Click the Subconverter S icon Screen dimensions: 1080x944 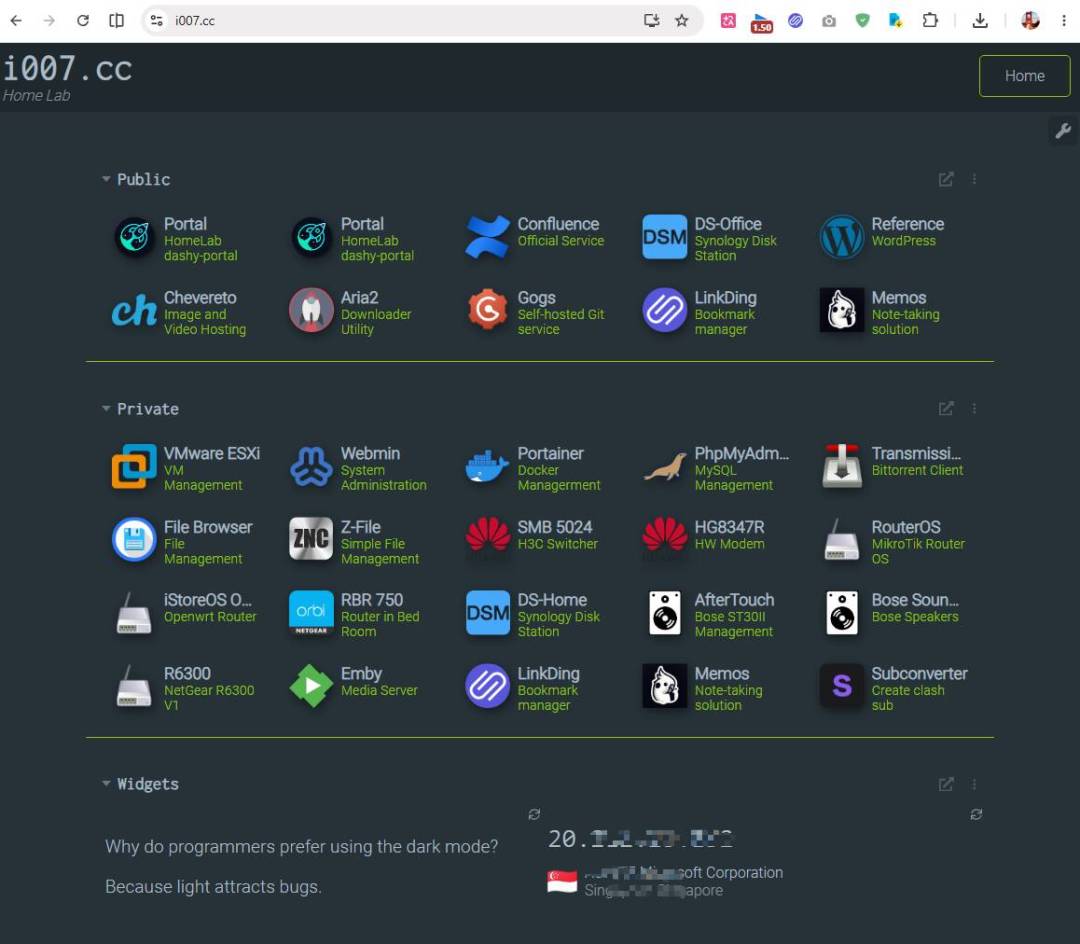click(842, 686)
